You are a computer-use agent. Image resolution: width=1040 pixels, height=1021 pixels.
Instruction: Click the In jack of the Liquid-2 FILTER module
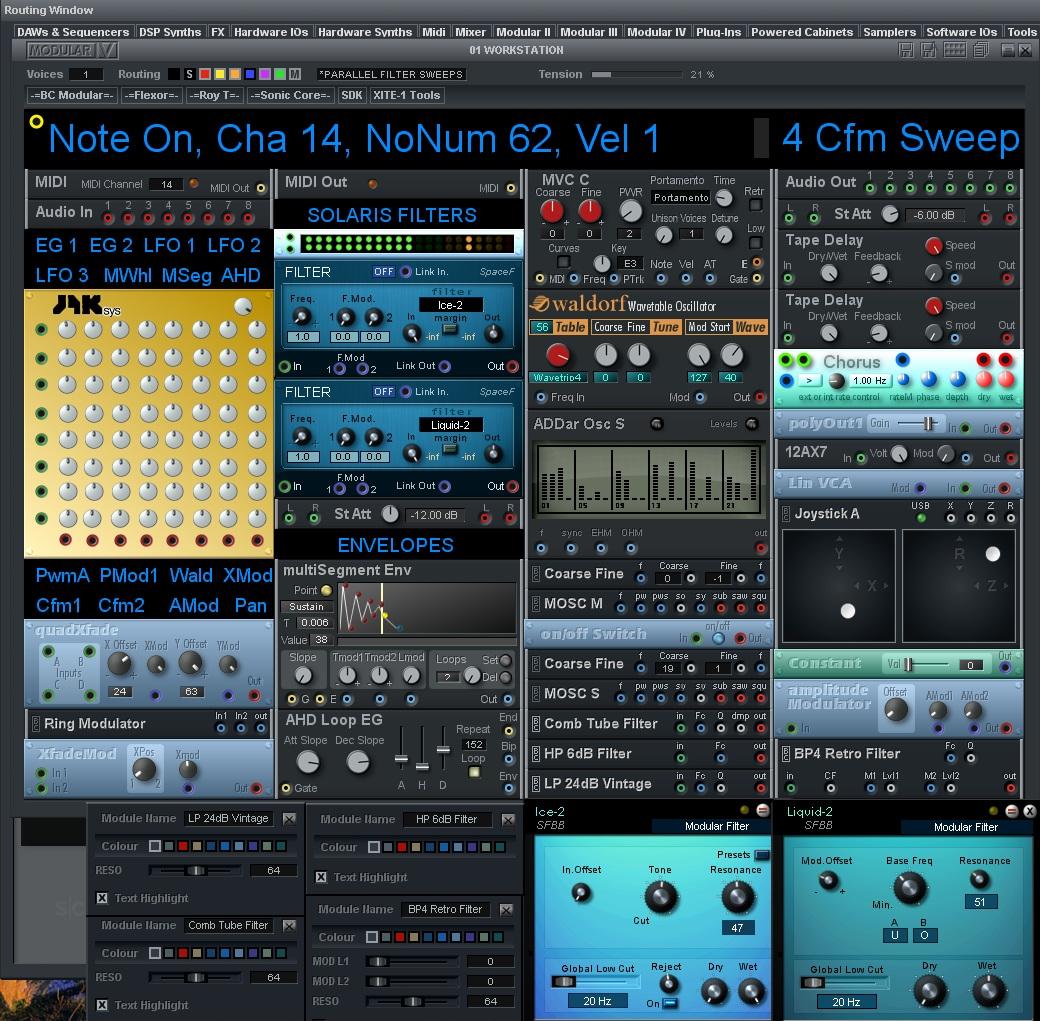pyautogui.click(x=285, y=486)
